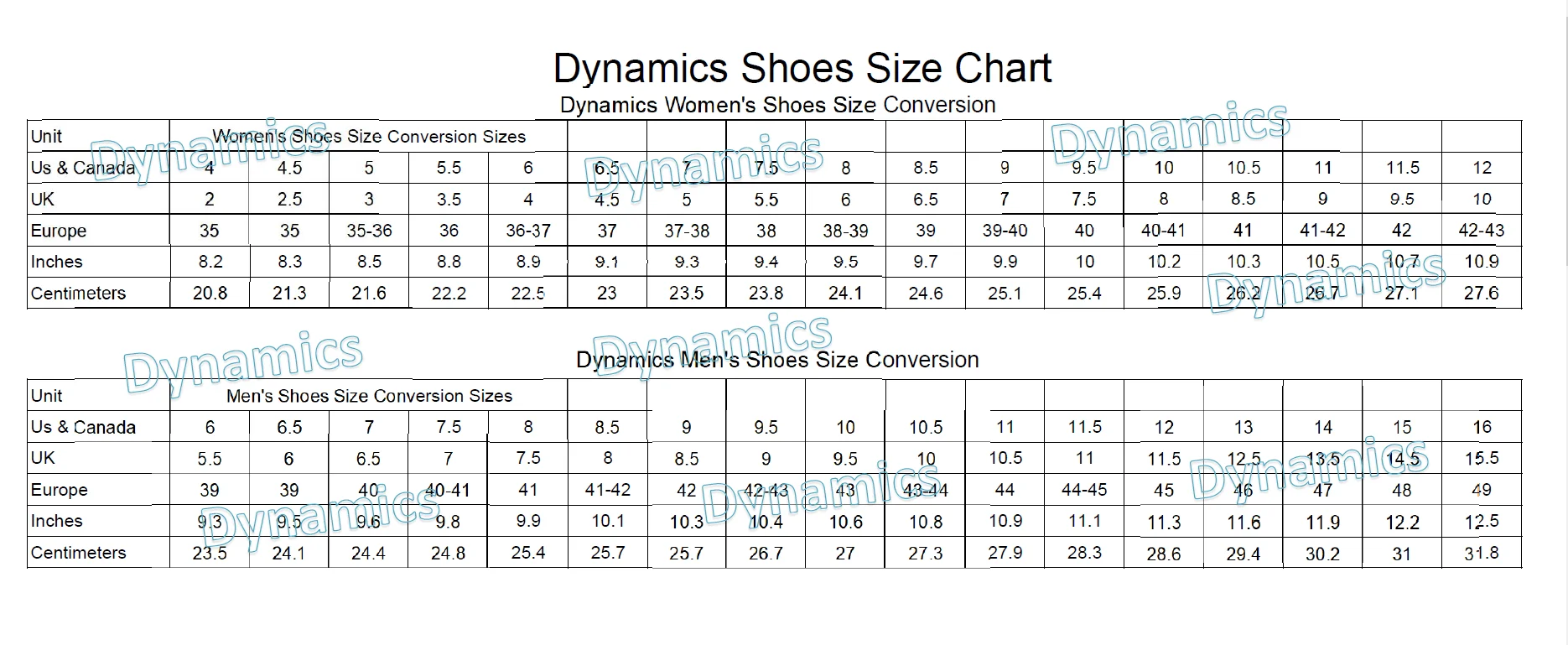Select the 'Dynamics Women's Shoes Size Conversion' heading
This screenshot has width=1568, height=645.
pos(777,105)
